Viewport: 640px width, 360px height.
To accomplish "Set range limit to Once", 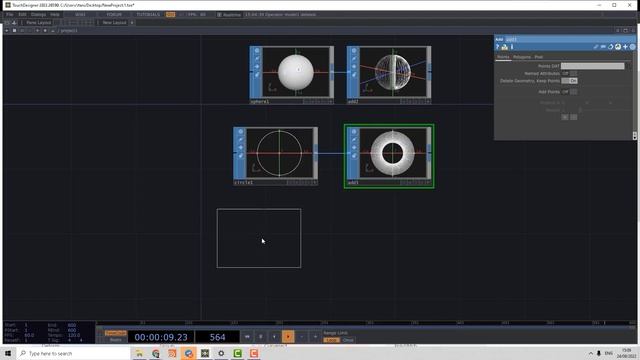I will (348, 340).
